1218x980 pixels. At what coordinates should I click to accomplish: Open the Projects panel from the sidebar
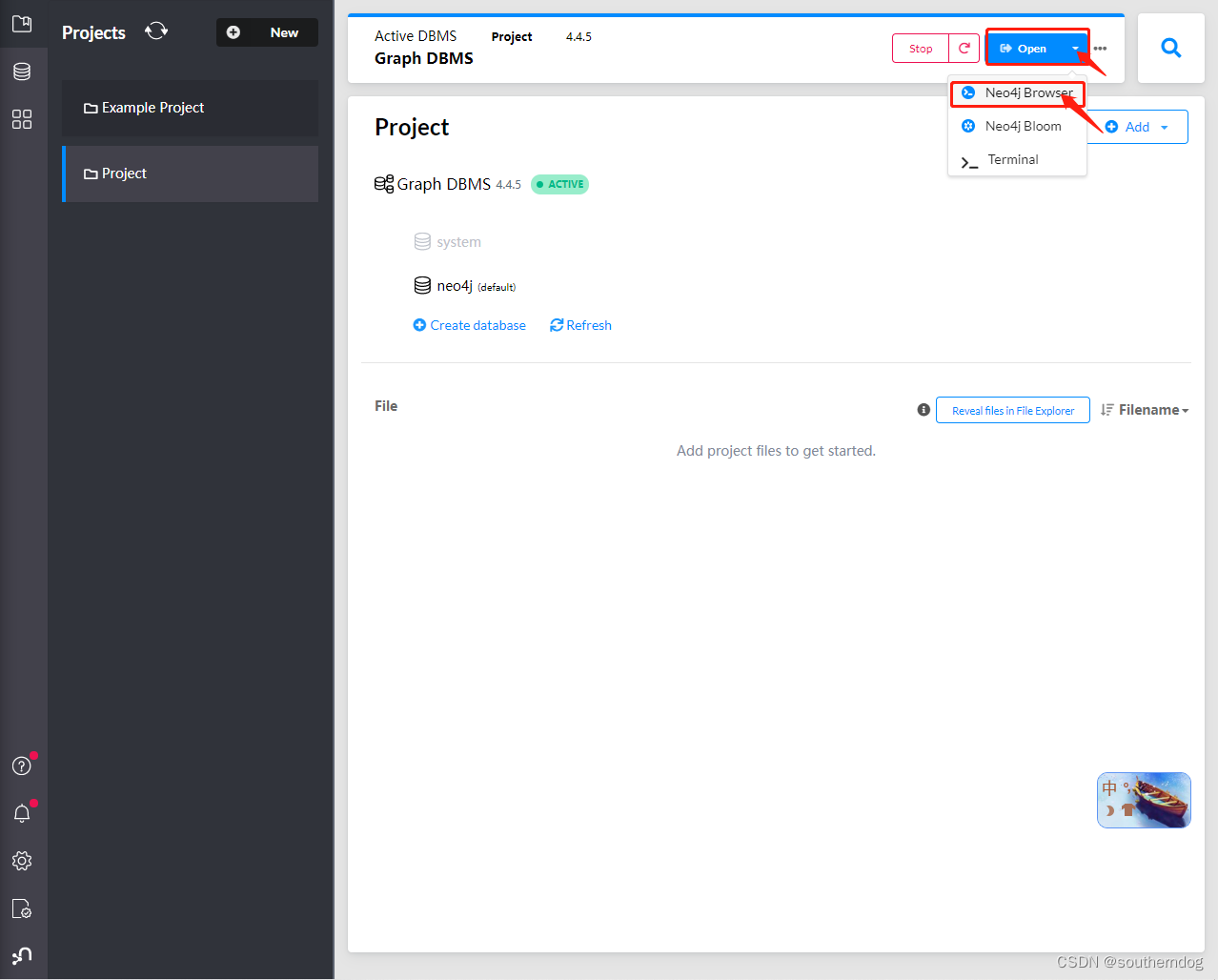coord(22,23)
